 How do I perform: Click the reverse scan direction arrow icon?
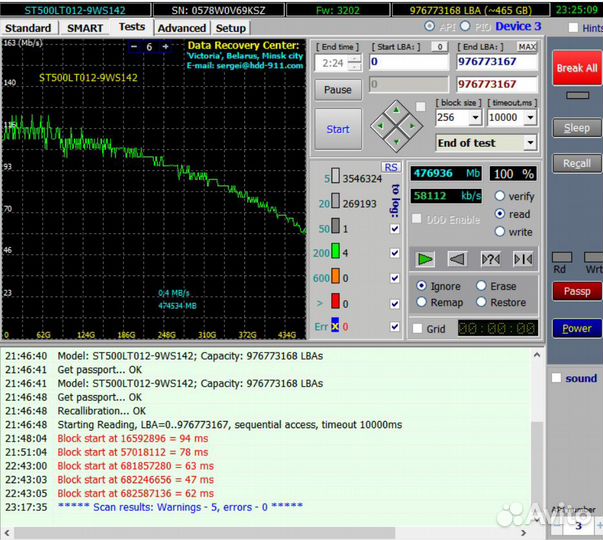tap(457, 259)
